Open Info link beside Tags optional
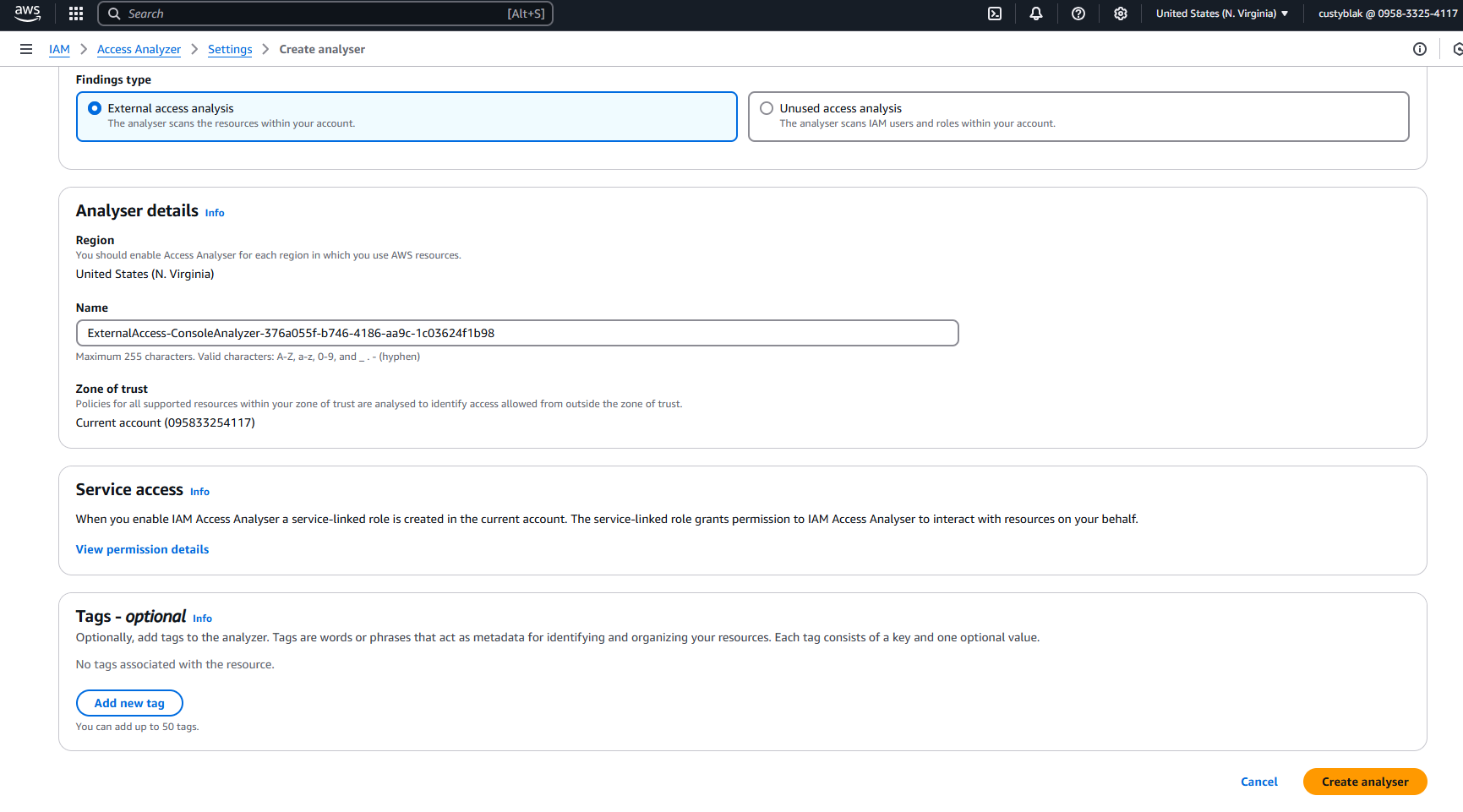1463x812 pixels. 202,619
